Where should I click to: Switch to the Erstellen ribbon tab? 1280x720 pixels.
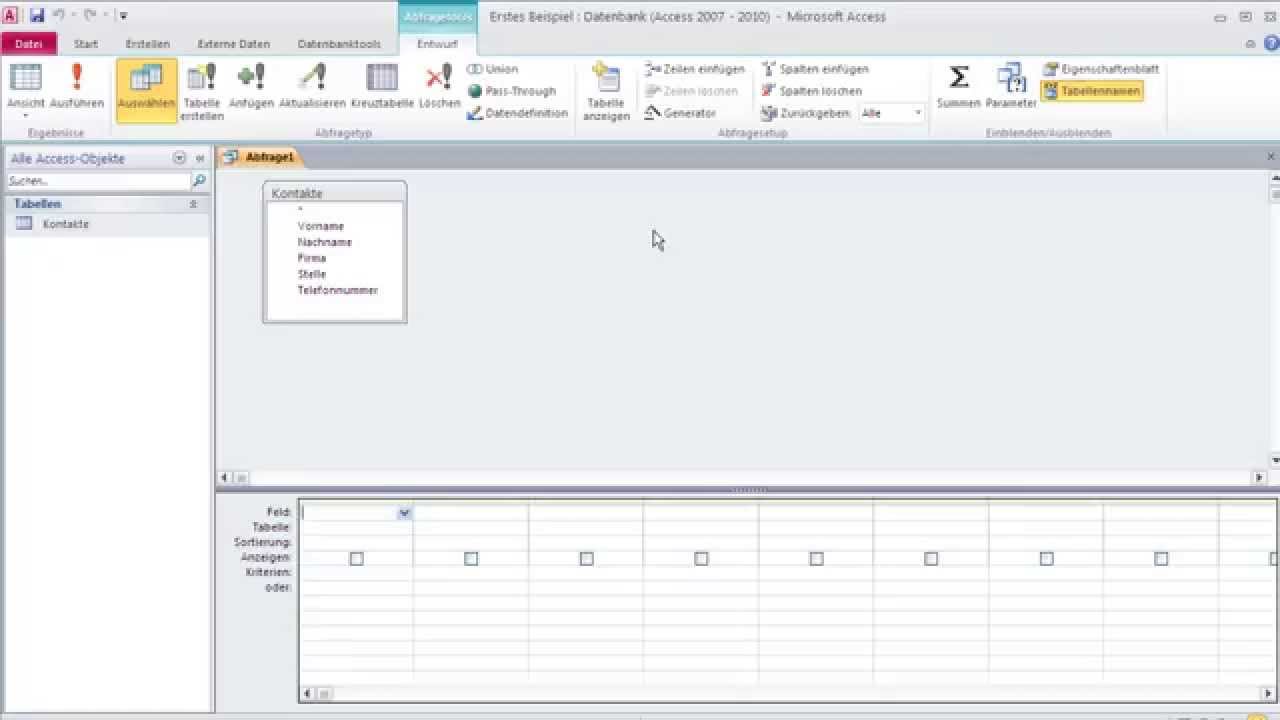(x=148, y=44)
